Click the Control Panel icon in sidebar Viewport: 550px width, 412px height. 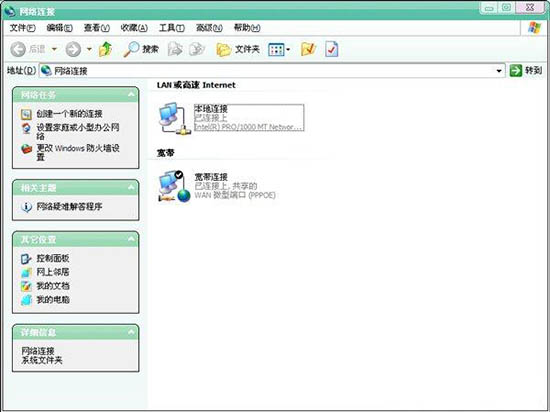click(26, 259)
